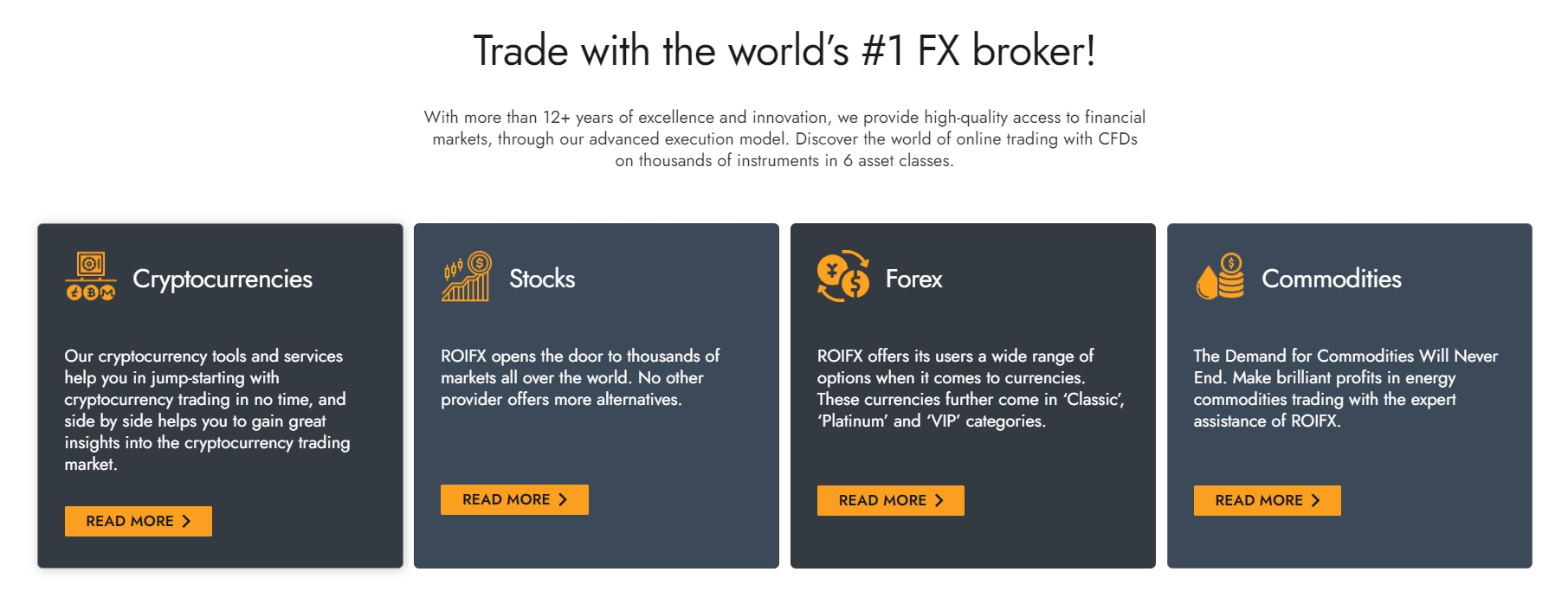This screenshot has width=1568, height=604.
Task: Click the Commodities oil drop coins icon
Action: (1220, 276)
